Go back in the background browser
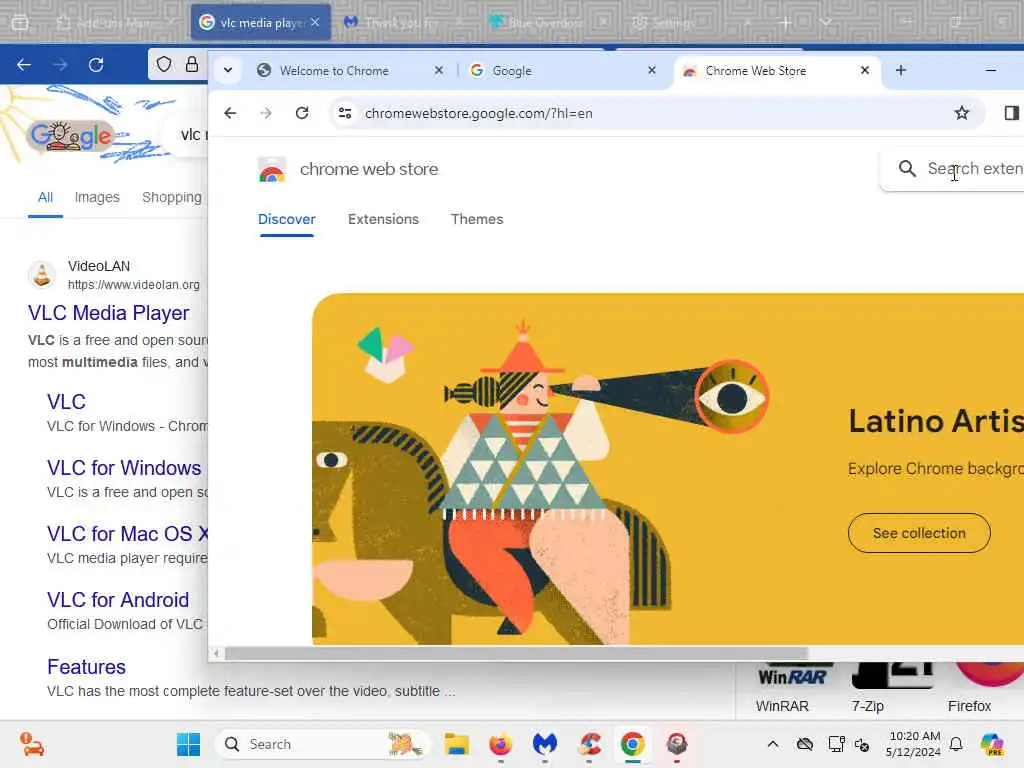This screenshot has width=1024, height=768. tap(24, 65)
